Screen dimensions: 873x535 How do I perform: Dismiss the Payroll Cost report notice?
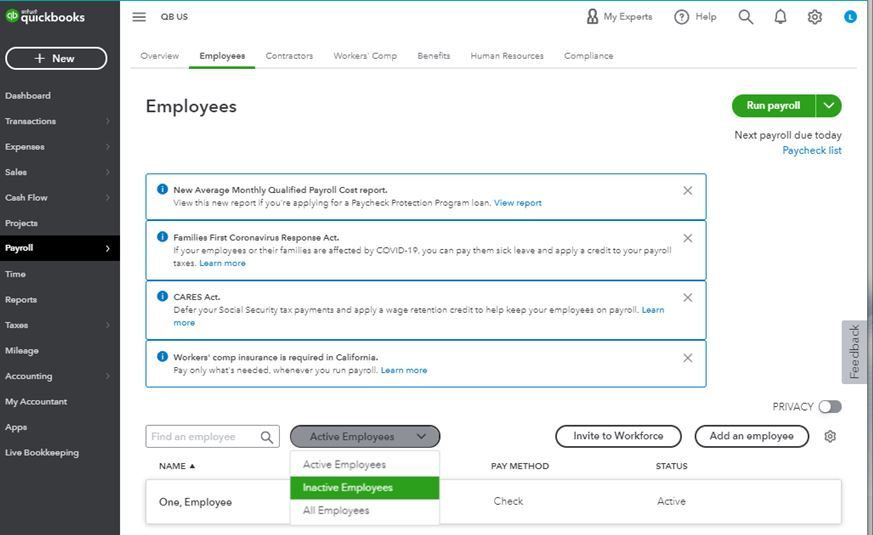(x=688, y=190)
